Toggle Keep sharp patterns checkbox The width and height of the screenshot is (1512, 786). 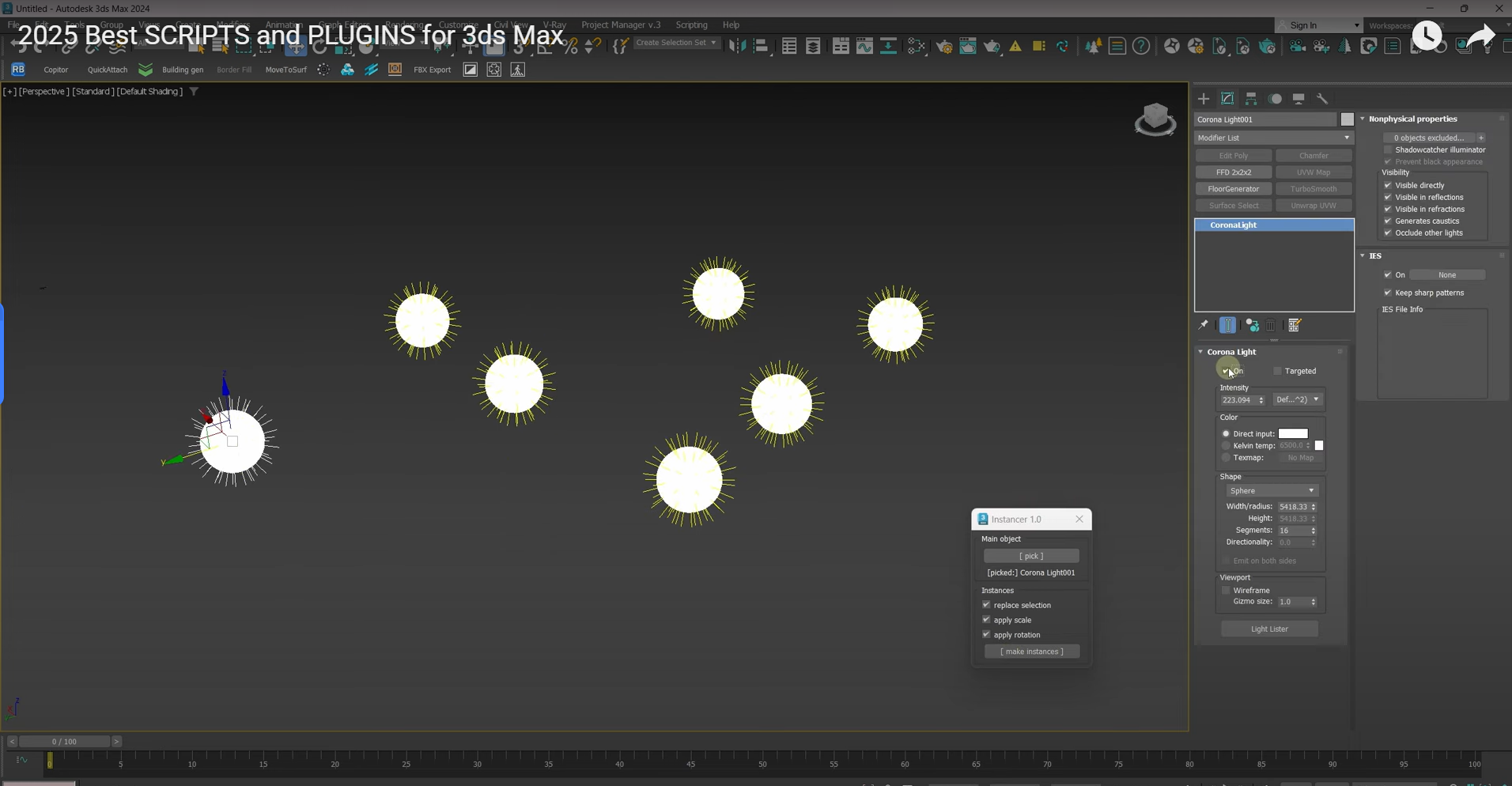point(1388,293)
